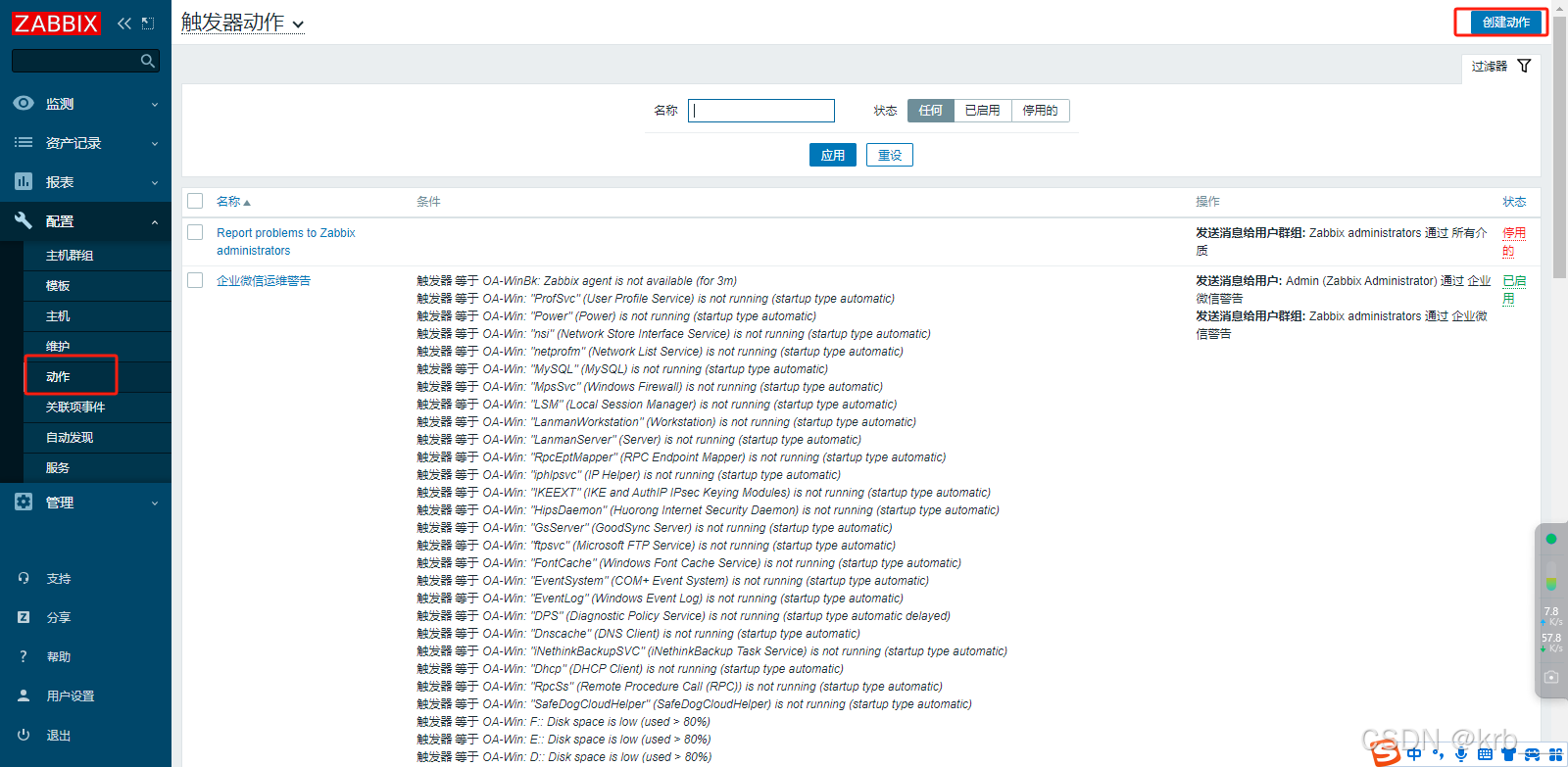This screenshot has height=767, width=1568.
Task: Expand the 监测 menu chevron
Action: [x=155, y=105]
